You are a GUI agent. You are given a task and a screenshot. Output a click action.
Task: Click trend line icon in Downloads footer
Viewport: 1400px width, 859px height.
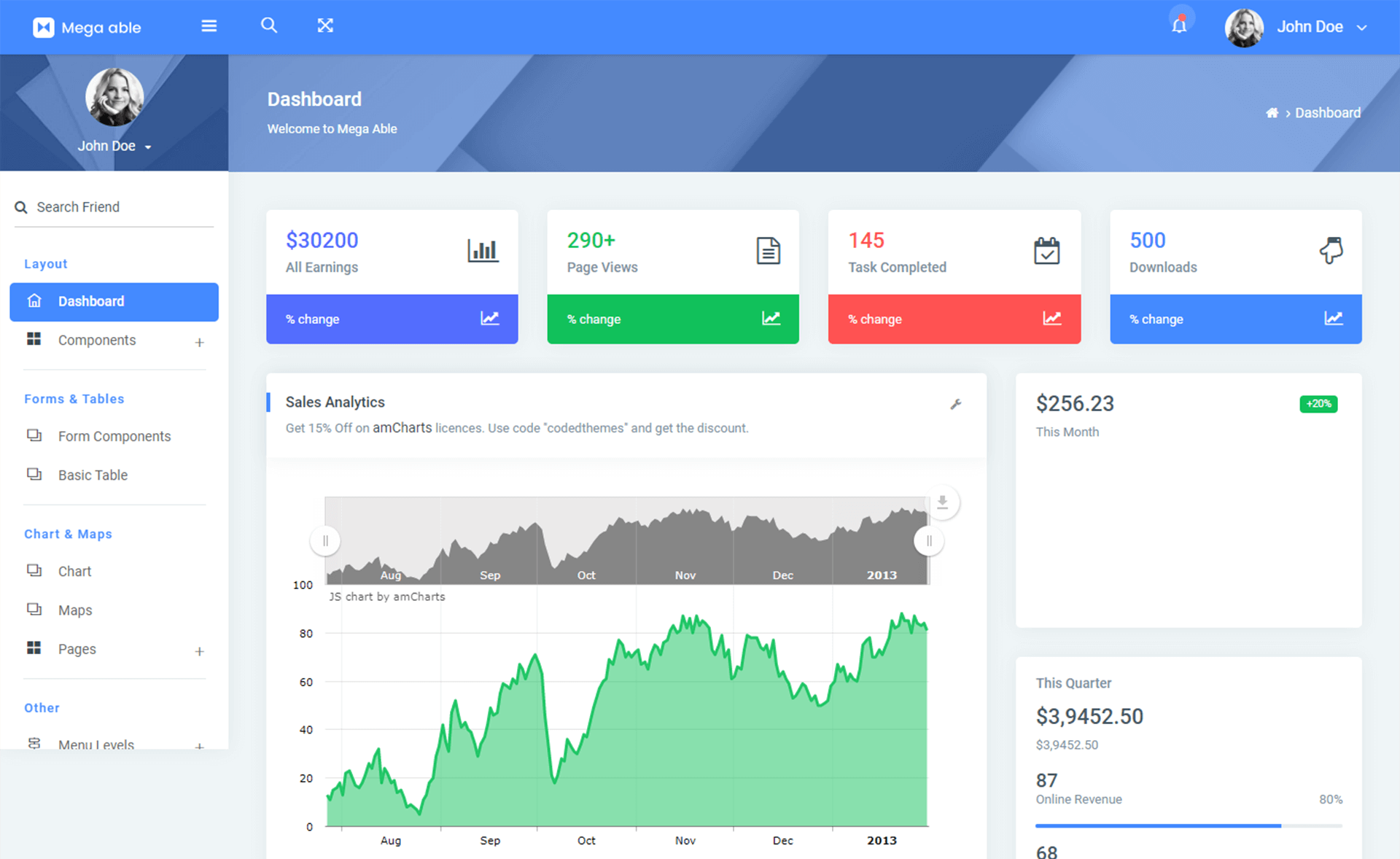(x=1334, y=318)
